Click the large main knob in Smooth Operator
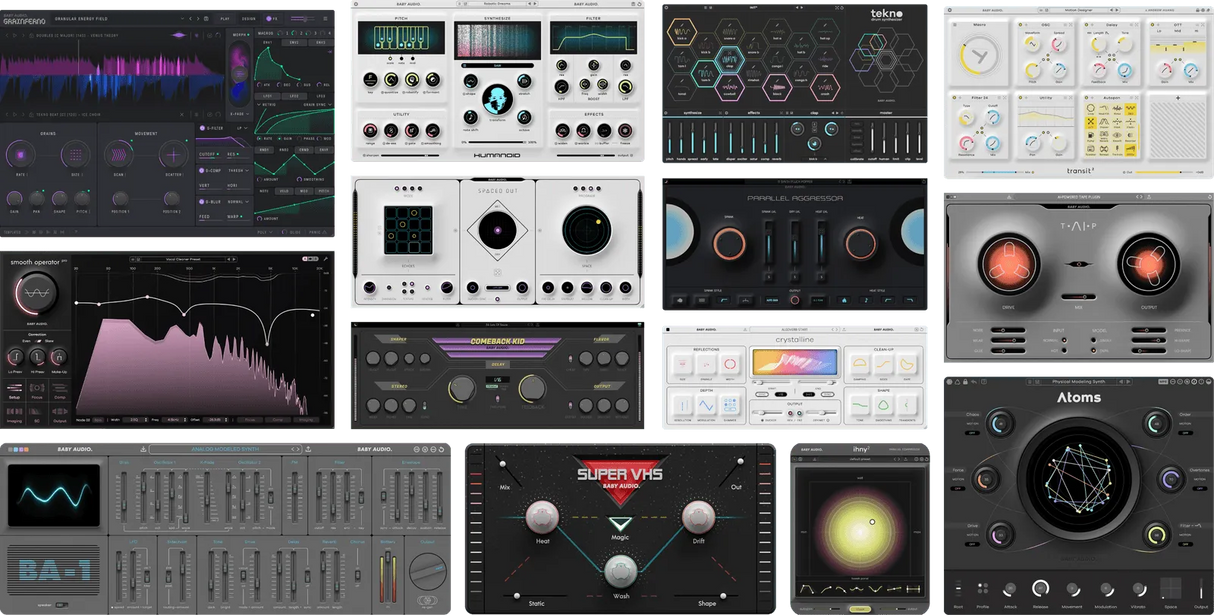 (x=35, y=292)
